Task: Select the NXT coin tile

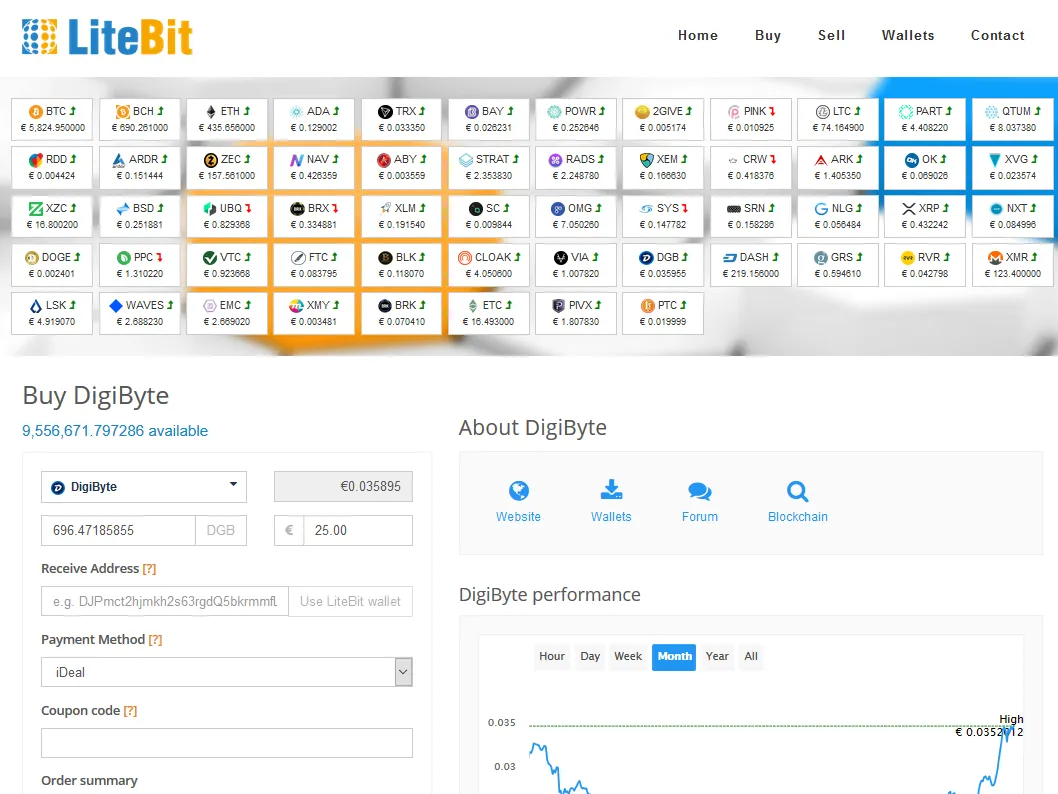Action: point(1013,216)
